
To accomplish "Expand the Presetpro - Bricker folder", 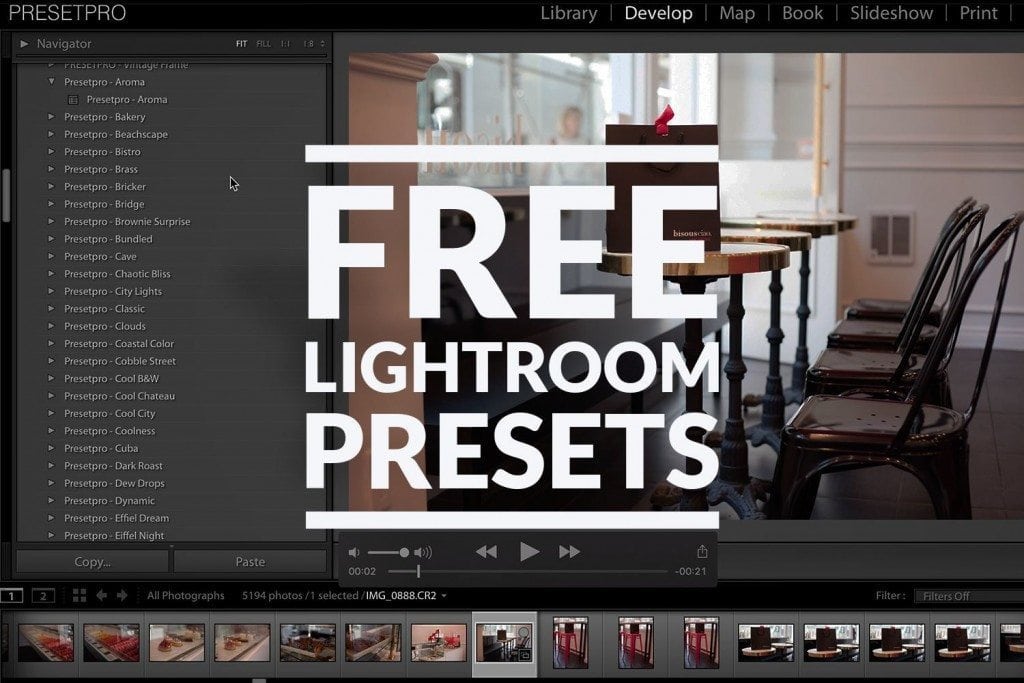I will [51, 186].
